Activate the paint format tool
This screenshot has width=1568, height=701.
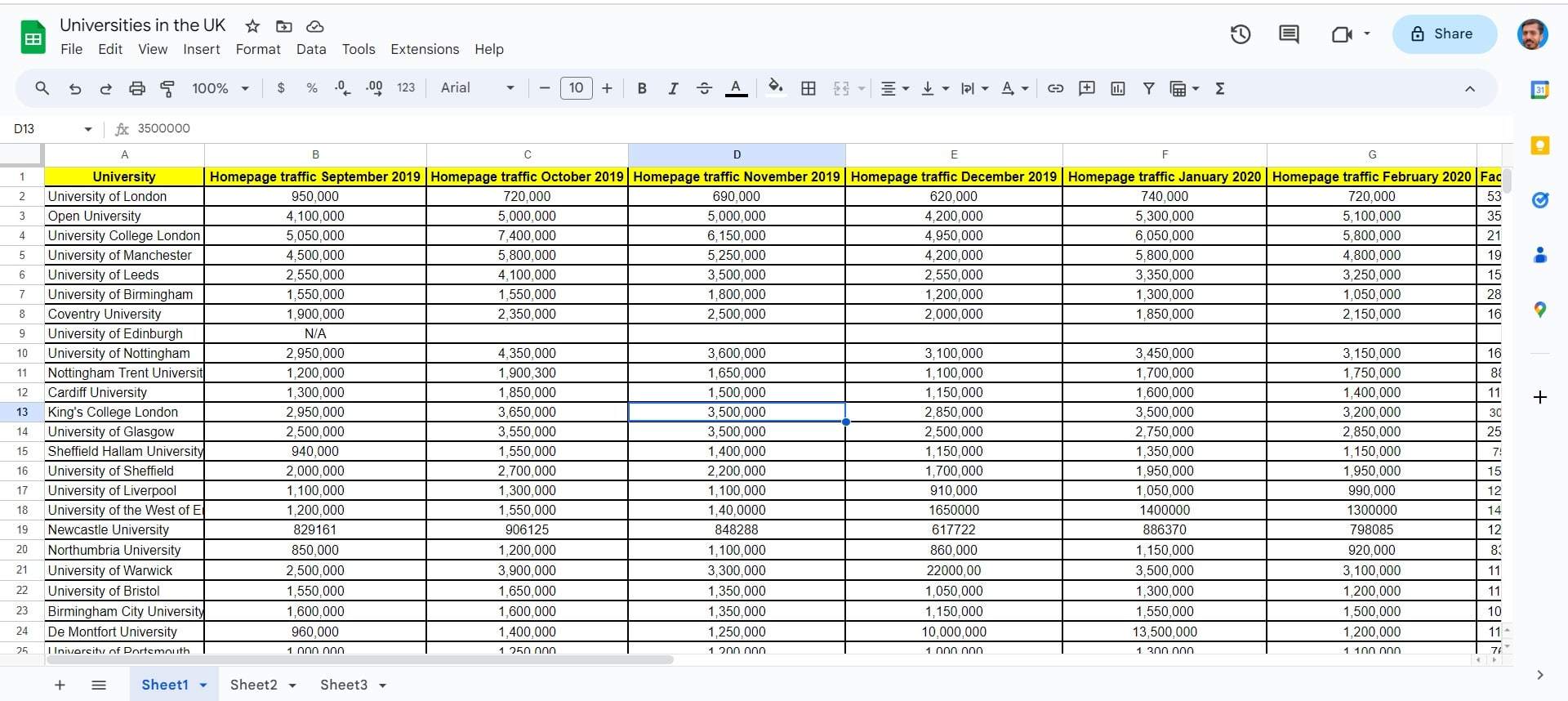[x=167, y=88]
